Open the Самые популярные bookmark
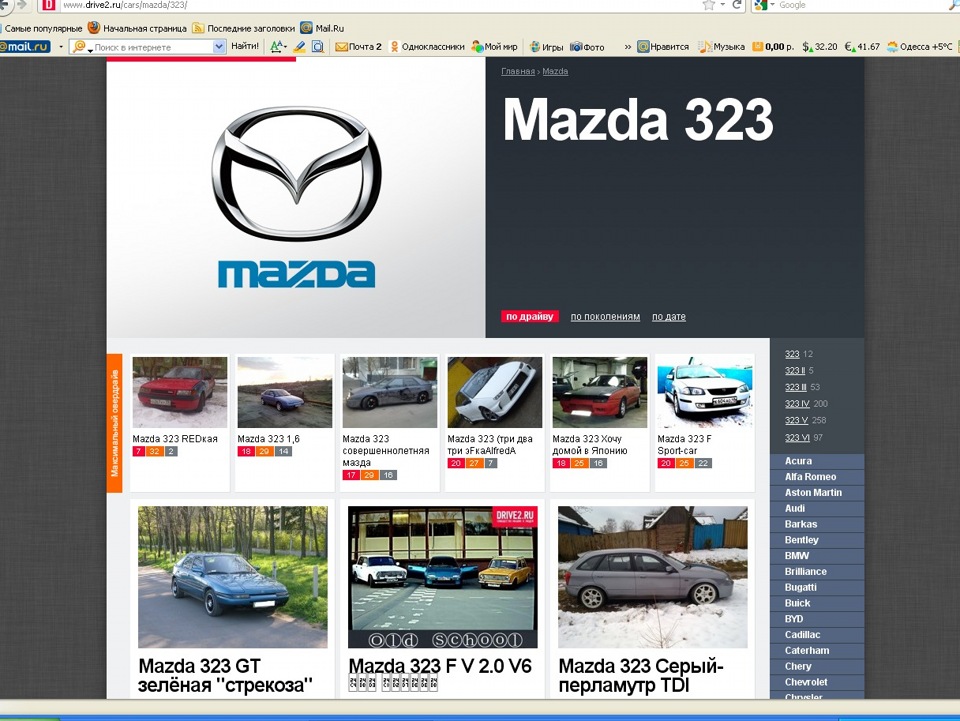Screen dimensions: 960x721 [43, 28]
